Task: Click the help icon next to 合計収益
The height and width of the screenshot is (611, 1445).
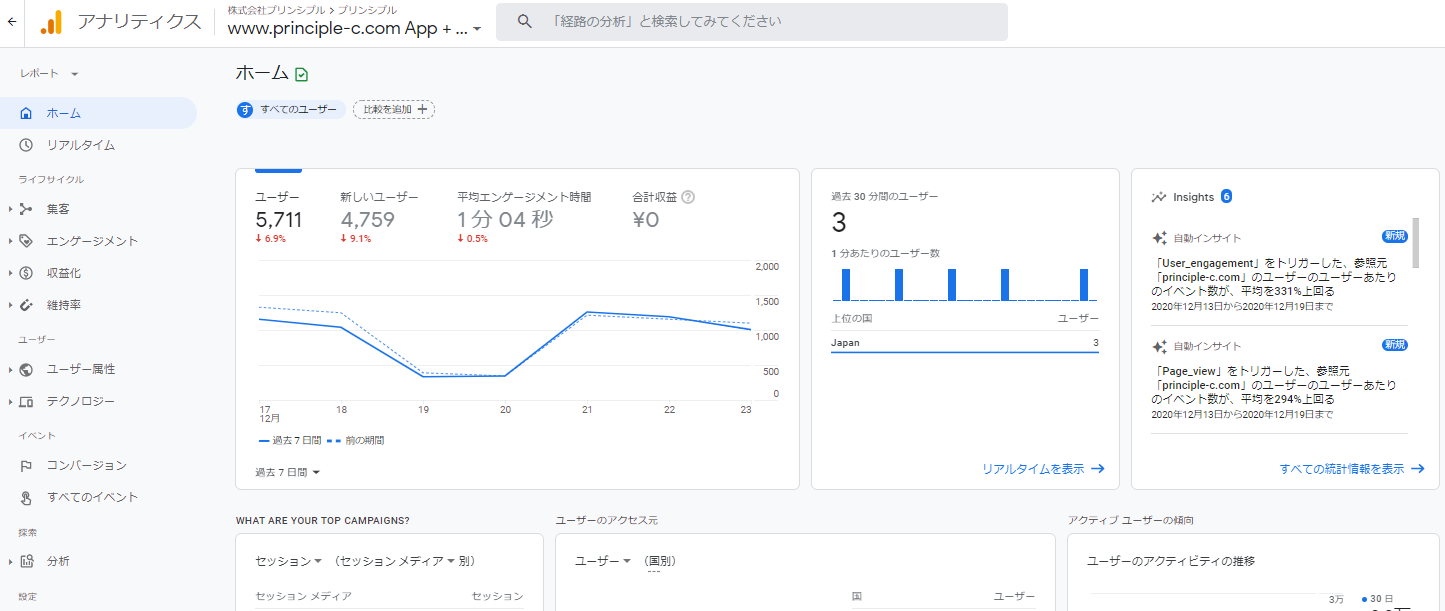Action: [x=688, y=197]
